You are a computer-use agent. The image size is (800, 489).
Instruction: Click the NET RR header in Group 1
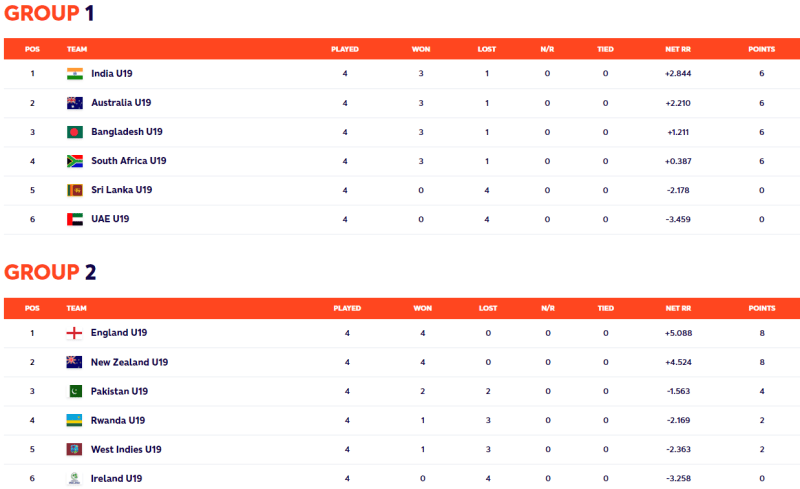point(678,49)
